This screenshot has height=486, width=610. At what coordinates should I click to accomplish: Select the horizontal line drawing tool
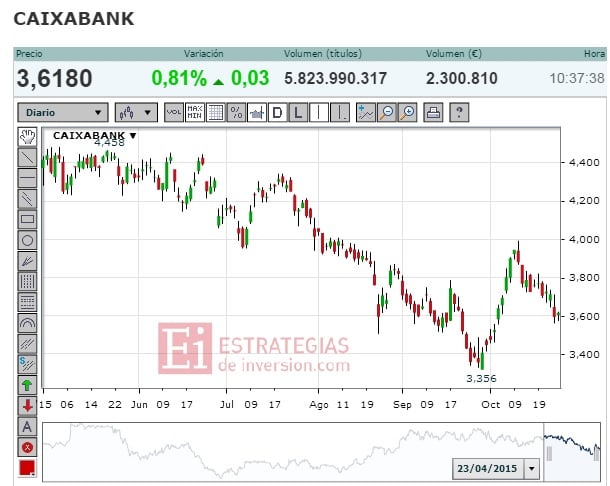pos(27,178)
